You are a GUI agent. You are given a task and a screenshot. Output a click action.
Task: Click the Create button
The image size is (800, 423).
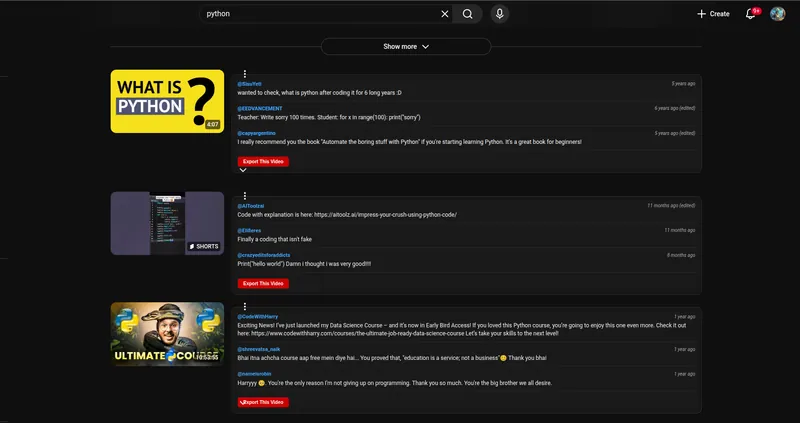pyautogui.click(x=713, y=14)
